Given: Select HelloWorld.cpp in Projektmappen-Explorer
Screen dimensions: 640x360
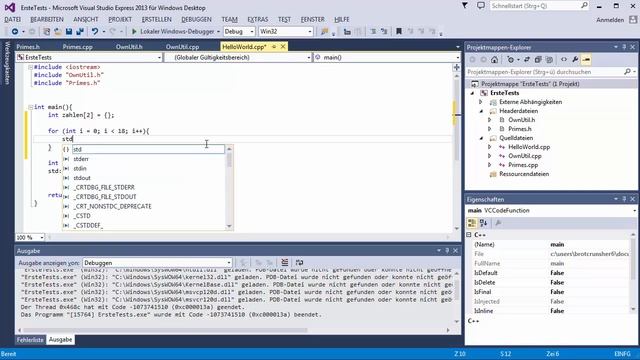Looking at the screenshot, I should [x=529, y=147].
